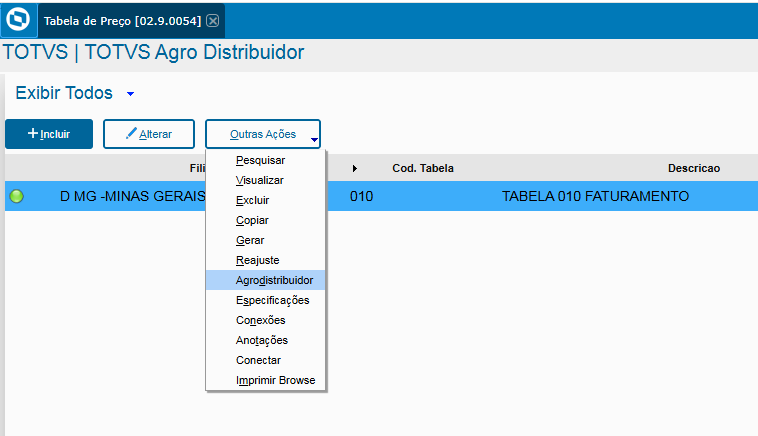Click the Cod. Tabela column header
The height and width of the screenshot is (436, 758).
[x=423, y=168]
